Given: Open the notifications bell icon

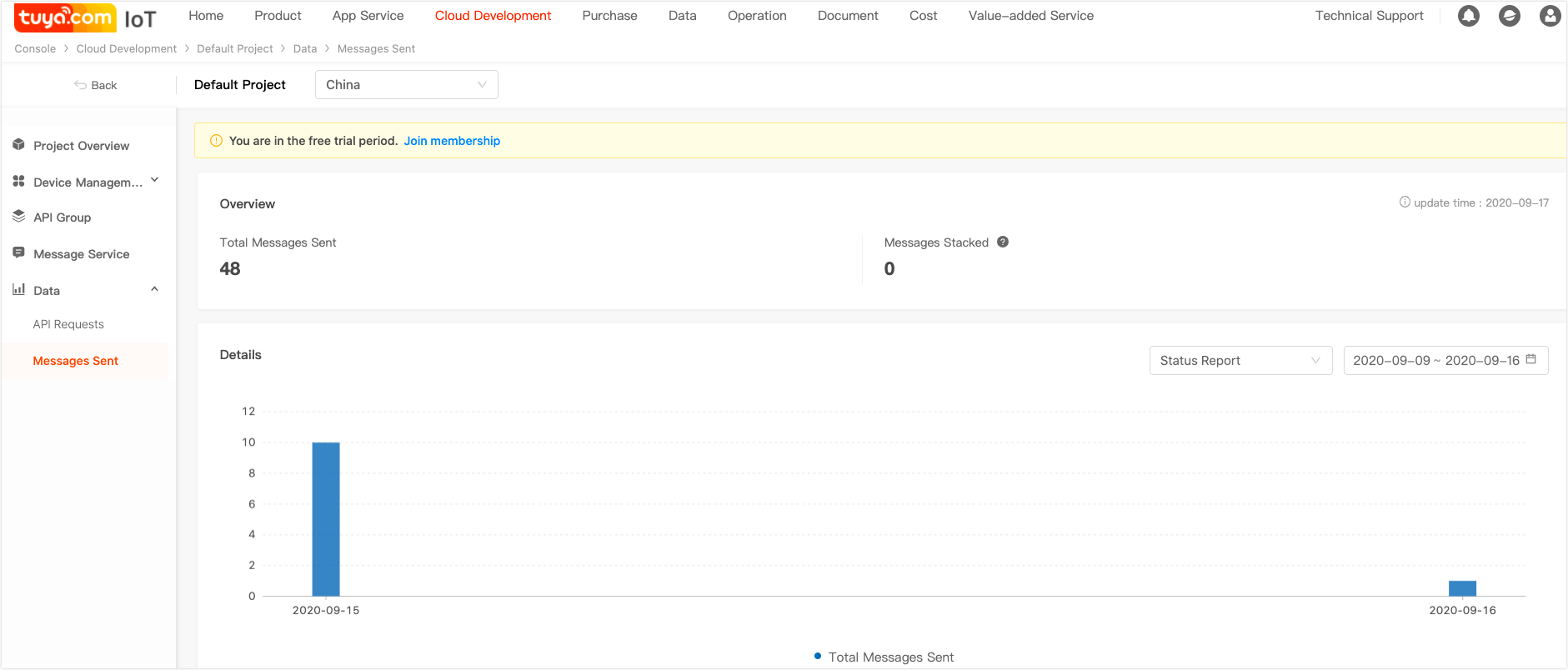Looking at the screenshot, I should (1469, 16).
